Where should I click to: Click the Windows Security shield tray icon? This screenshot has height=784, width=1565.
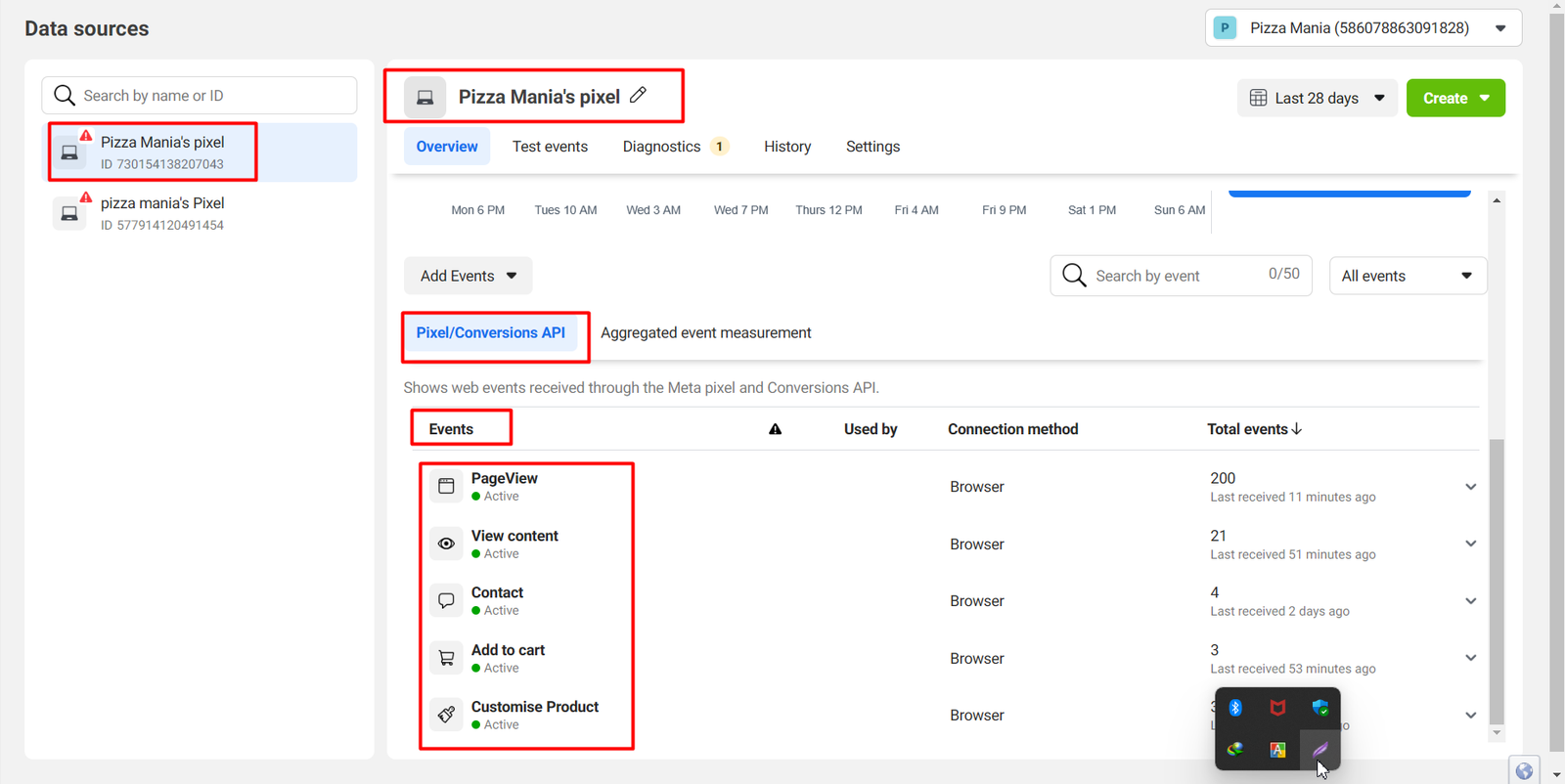click(1319, 708)
